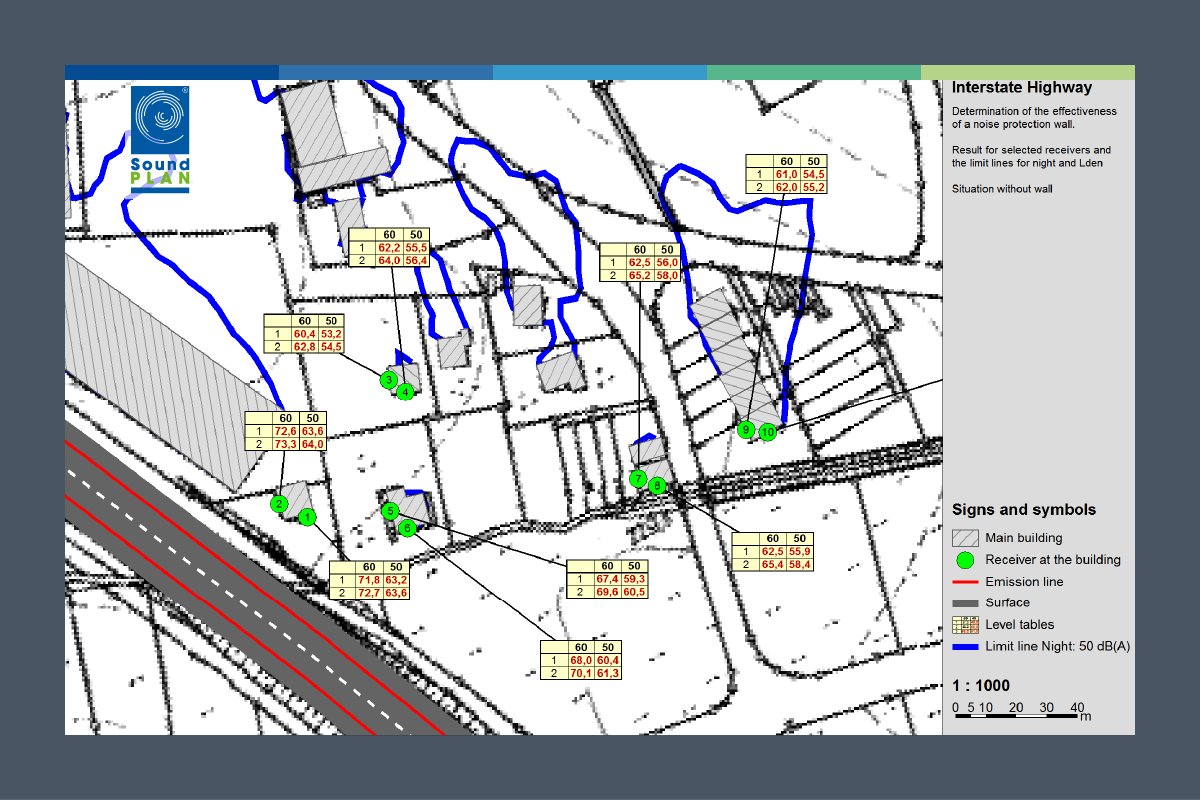Click 'Limit line Night: 50 dB(A)' label
Image resolution: width=1200 pixels, height=800 pixels.
(x=1058, y=647)
